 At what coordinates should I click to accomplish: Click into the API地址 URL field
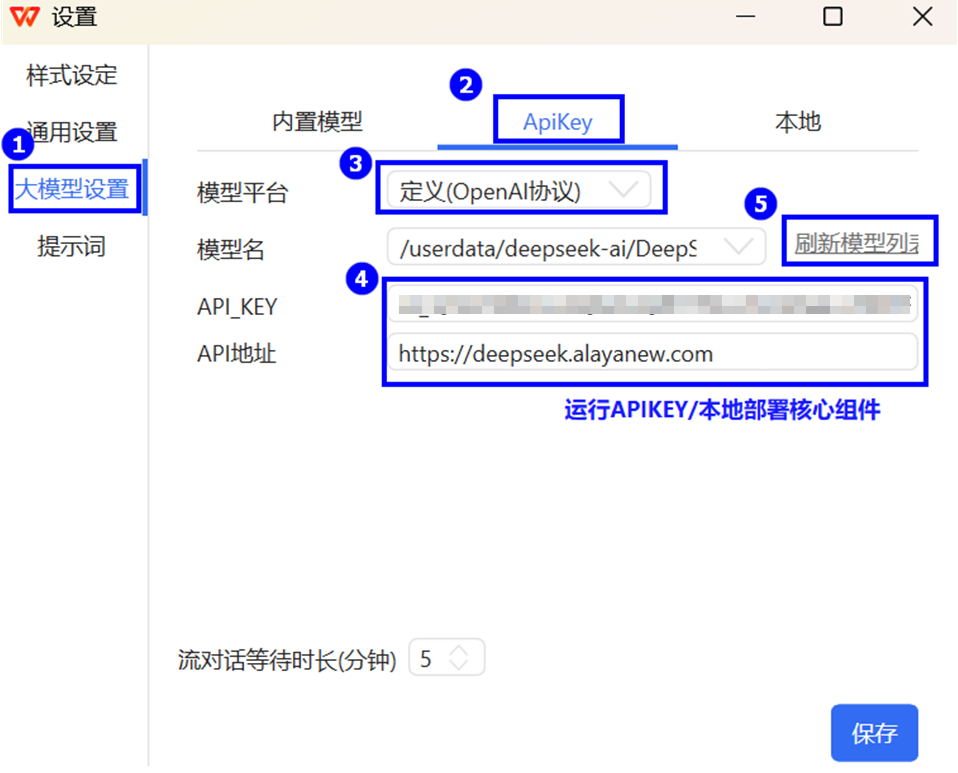coord(652,353)
